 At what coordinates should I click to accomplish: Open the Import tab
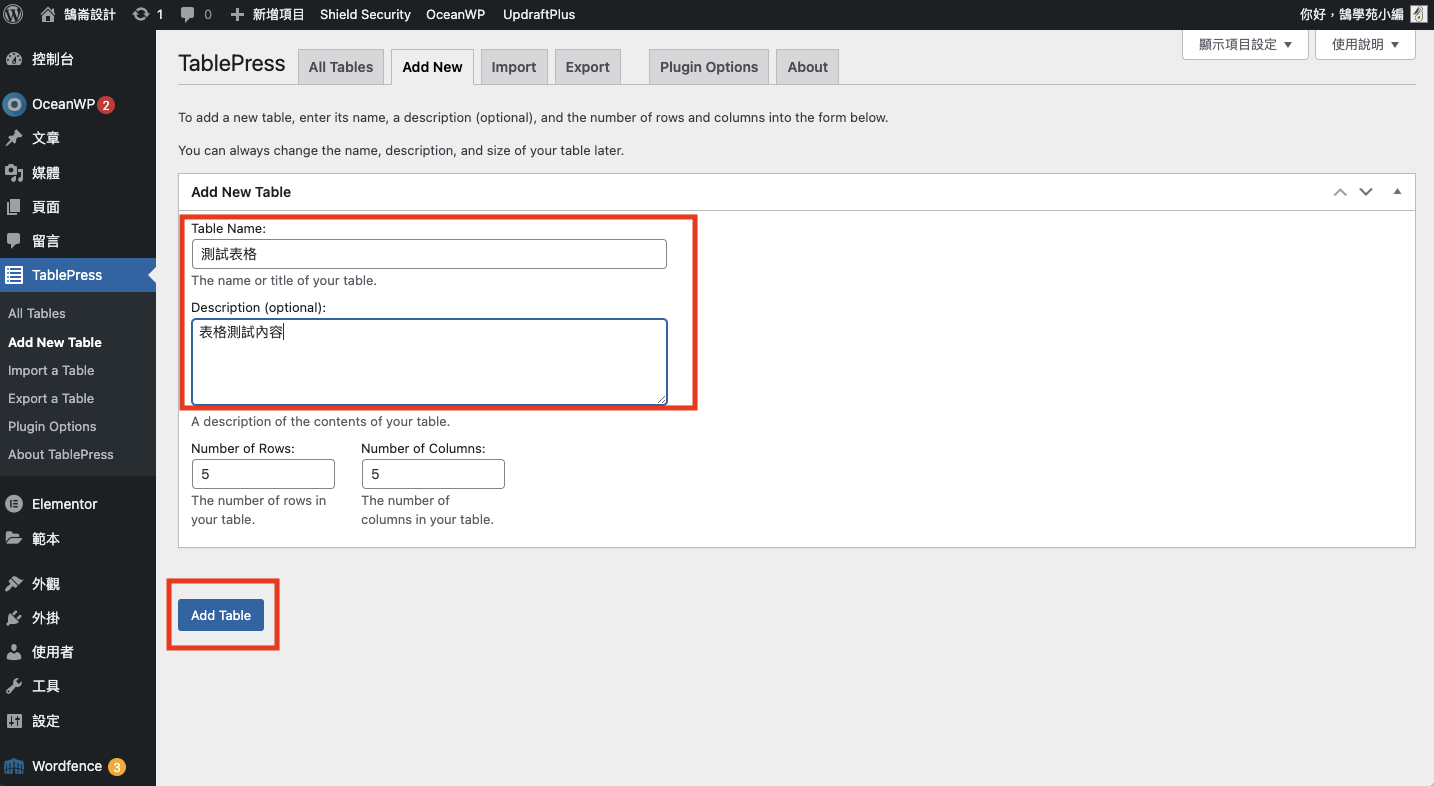(x=514, y=67)
